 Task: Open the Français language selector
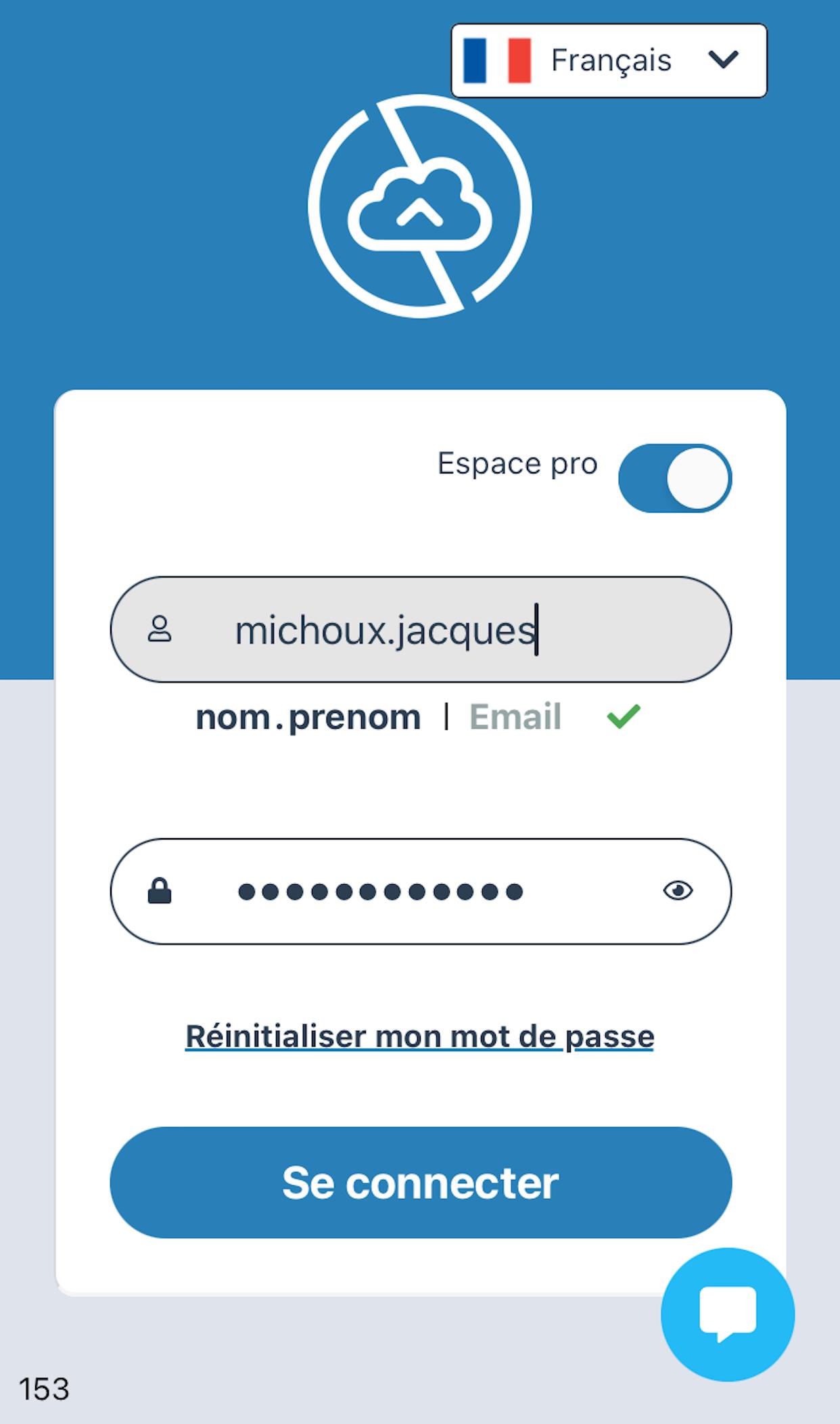[609, 61]
